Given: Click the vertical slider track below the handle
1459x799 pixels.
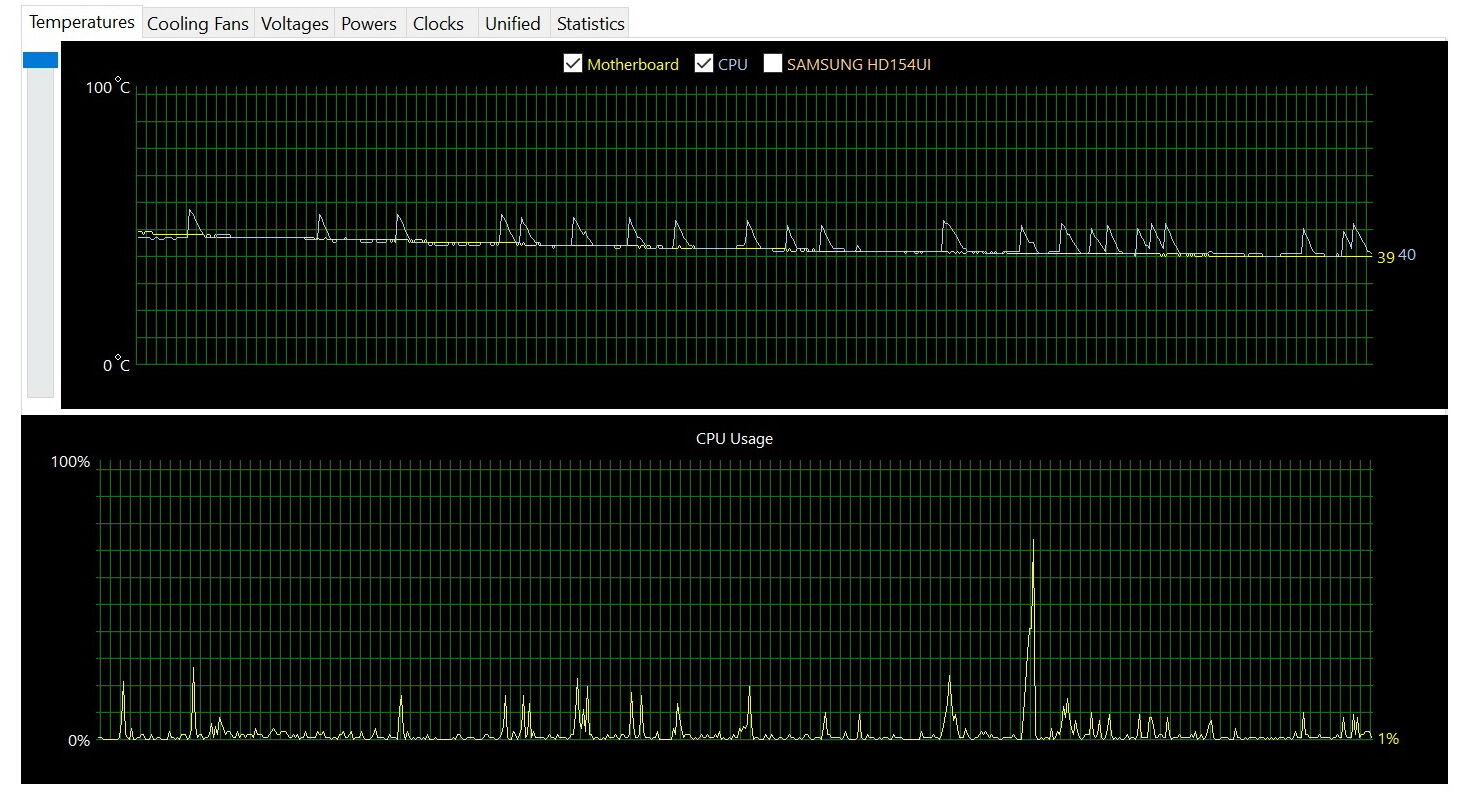Looking at the screenshot, I should click(x=41, y=233).
